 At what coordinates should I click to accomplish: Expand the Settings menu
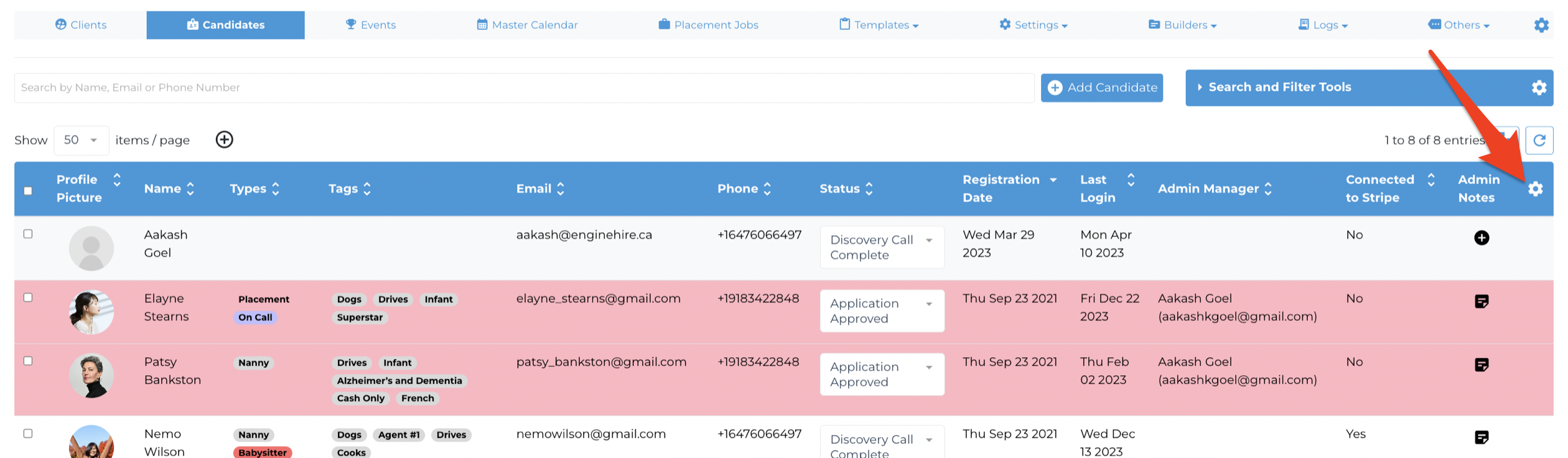pos(1033,25)
